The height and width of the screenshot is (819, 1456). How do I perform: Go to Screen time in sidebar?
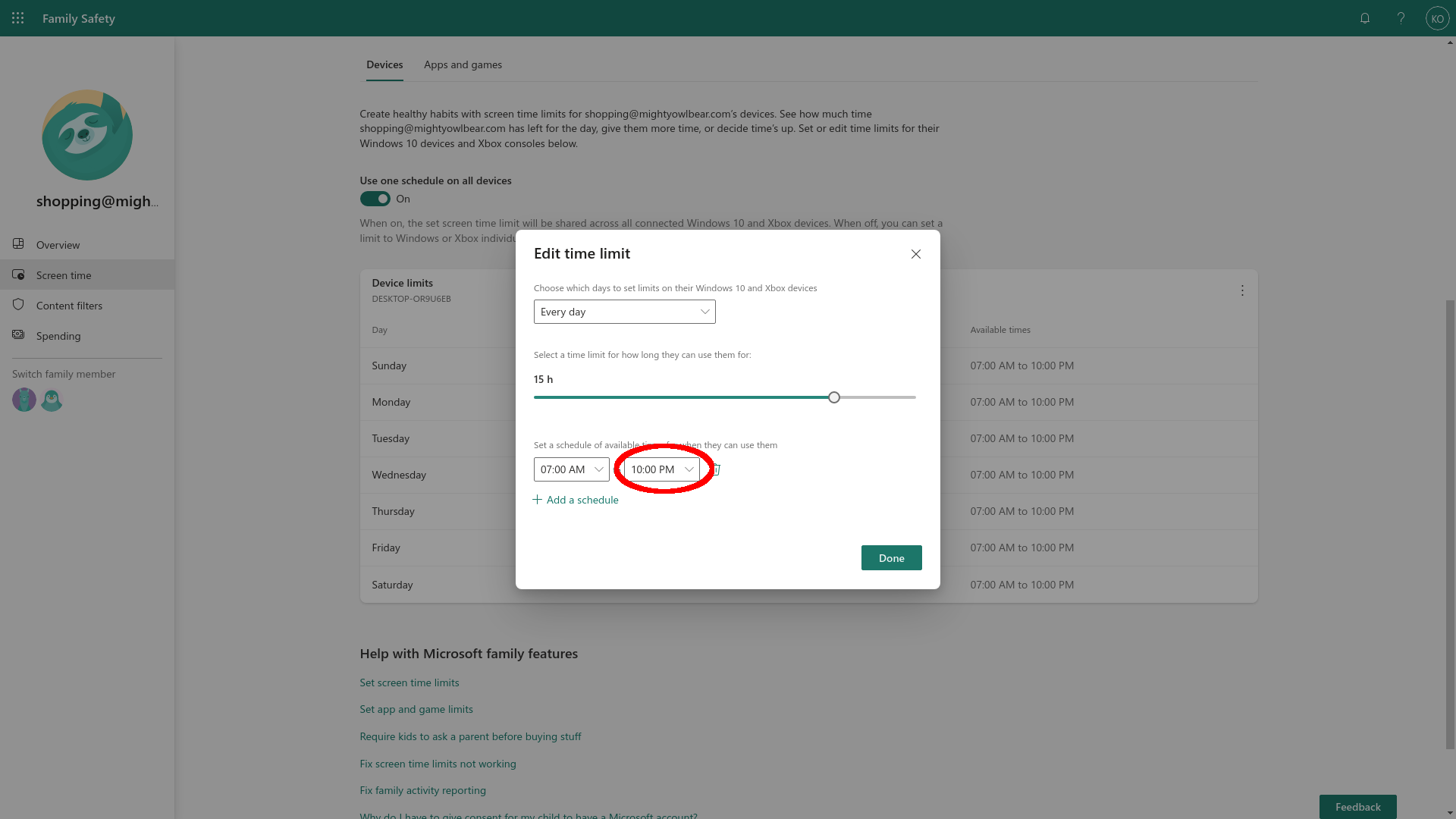(87, 275)
